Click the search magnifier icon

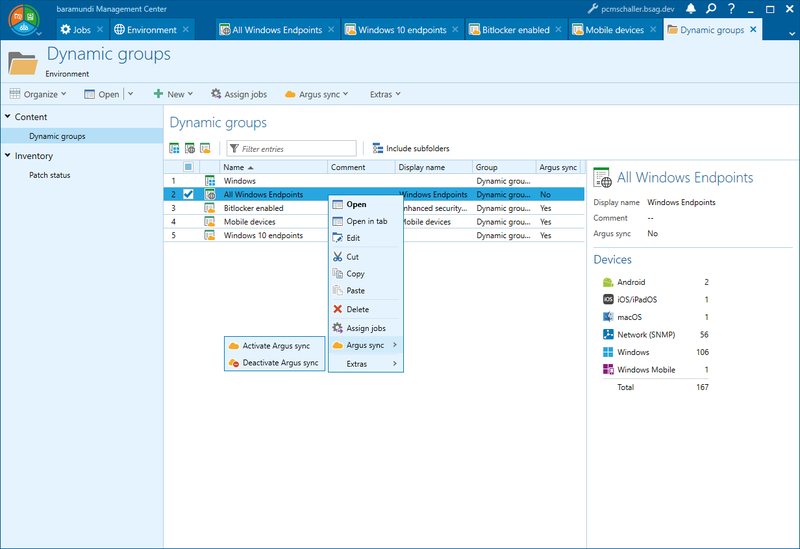(711, 9)
